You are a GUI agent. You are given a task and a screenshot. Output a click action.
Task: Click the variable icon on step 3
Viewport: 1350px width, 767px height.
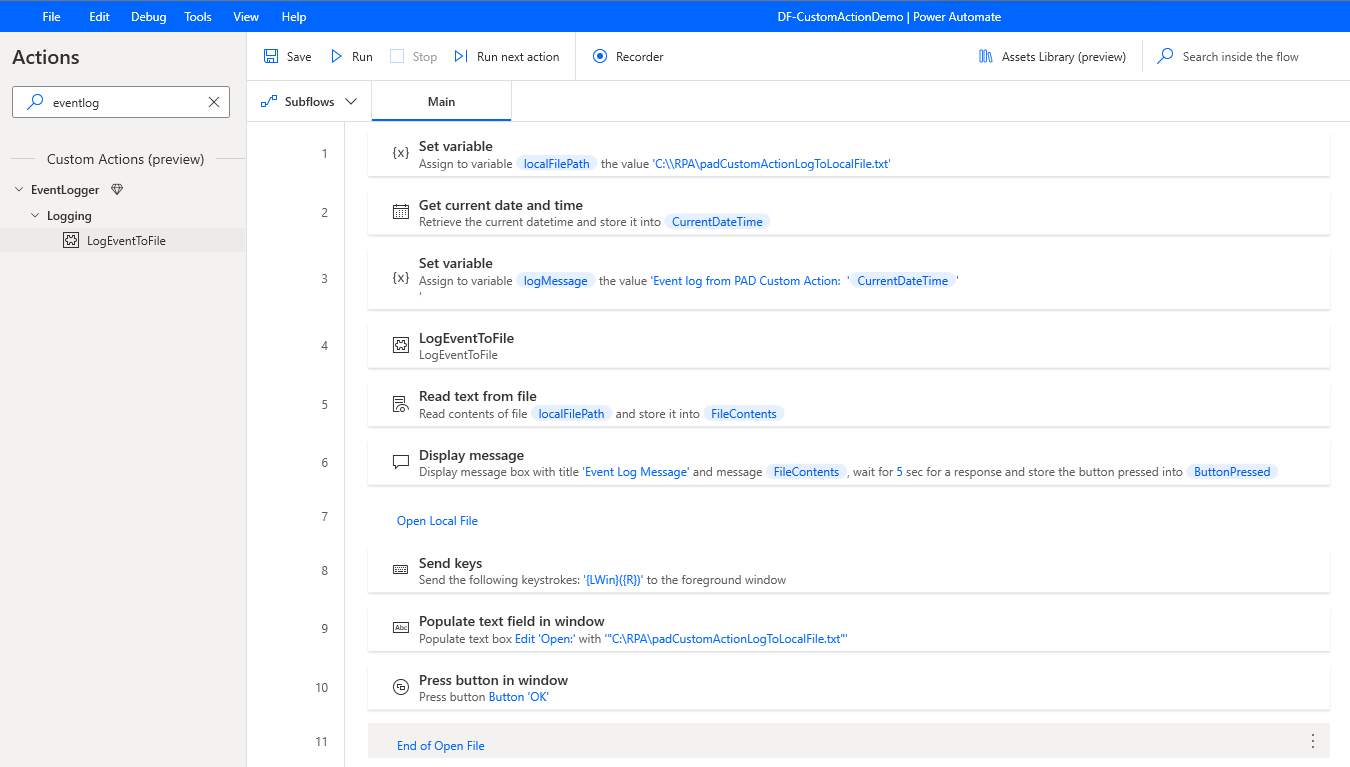(401, 278)
